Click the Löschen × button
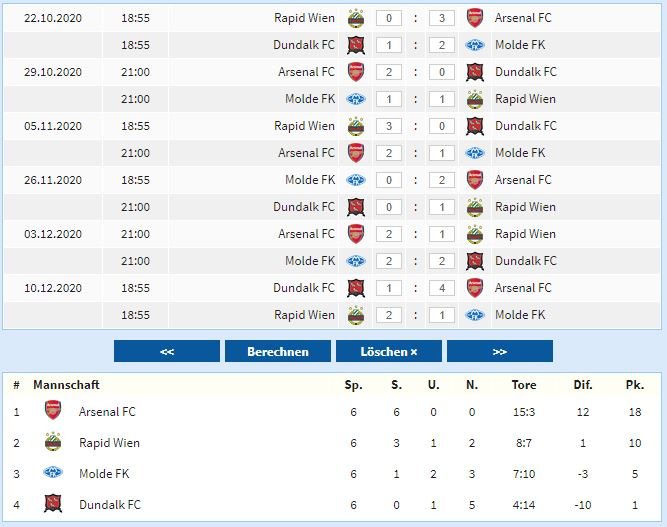Image resolution: width=667 pixels, height=527 pixels. [389, 351]
